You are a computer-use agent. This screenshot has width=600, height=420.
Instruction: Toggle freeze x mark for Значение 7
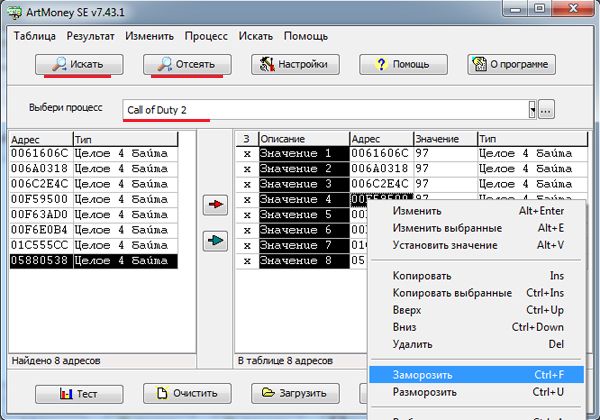[247, 246]
